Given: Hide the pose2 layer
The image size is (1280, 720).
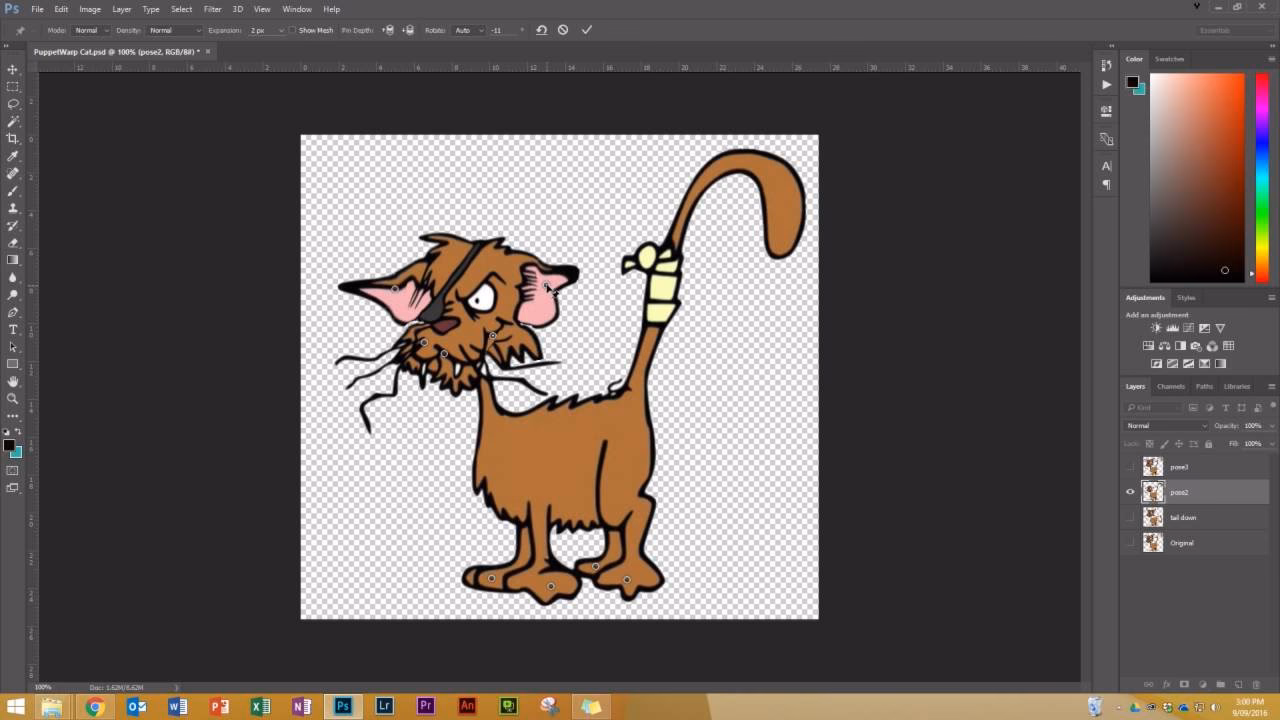Looking at the screenshot, I should pyautogui.click(x=1131, y=492).
